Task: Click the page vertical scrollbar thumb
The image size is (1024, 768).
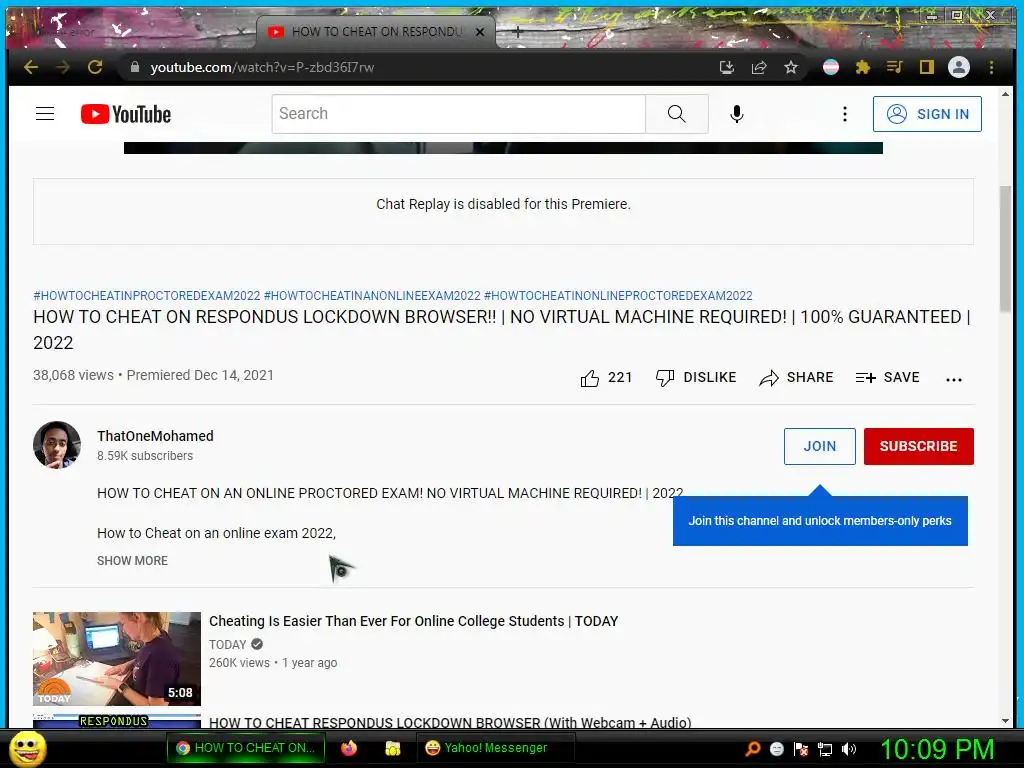Action: point(1005,249)
